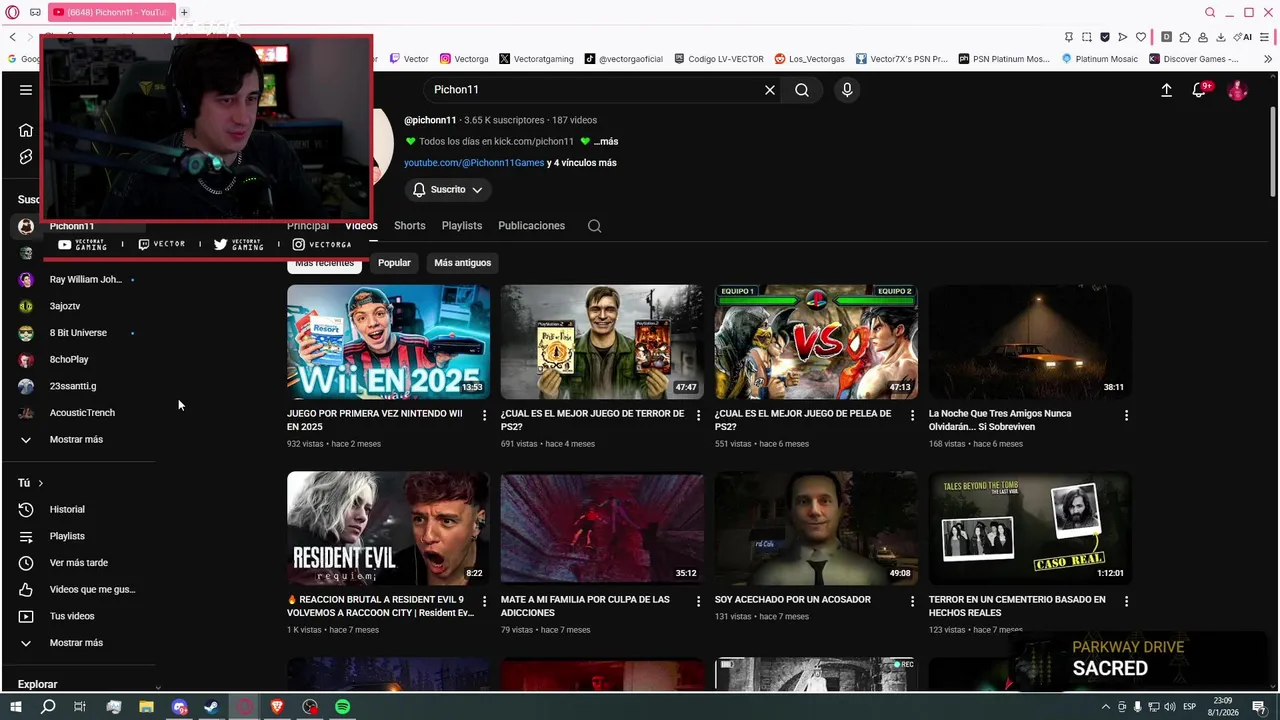Clear the search box with the X
The height and width of the screenshot is (720, 1280).
tap(770, 90)
